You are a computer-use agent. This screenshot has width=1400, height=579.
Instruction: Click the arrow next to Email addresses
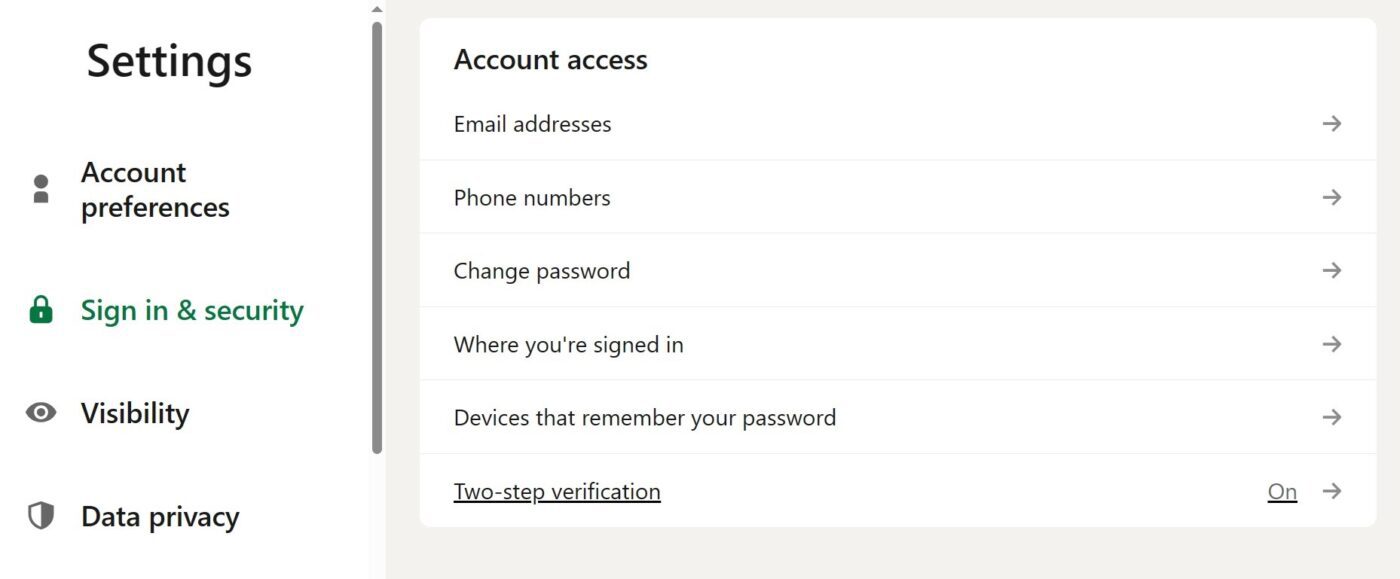(1331, 124)
